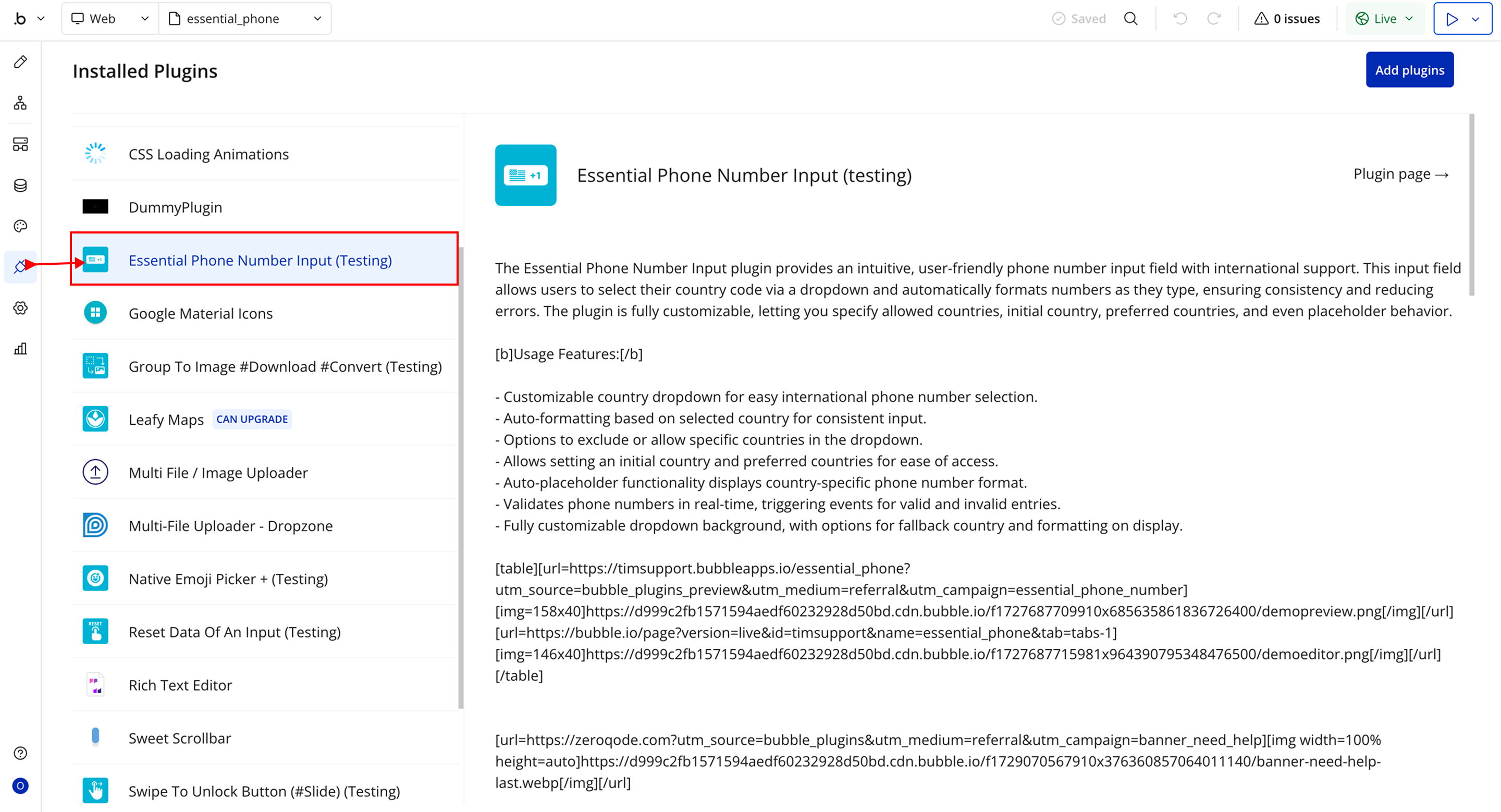
Task: Open the essential_phone page selector dropdown
Action: 245,19
